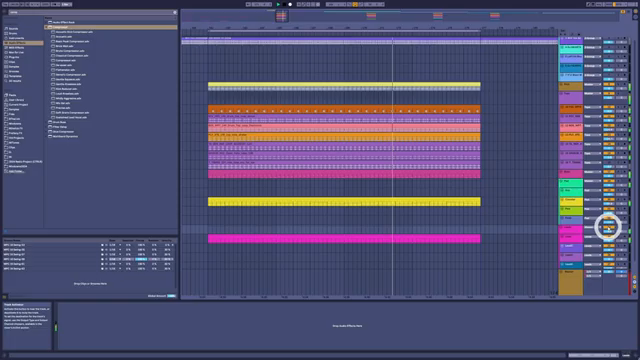Collapse the Compressor folder in browser
640x360 pixels.
[x=47, y=27]
